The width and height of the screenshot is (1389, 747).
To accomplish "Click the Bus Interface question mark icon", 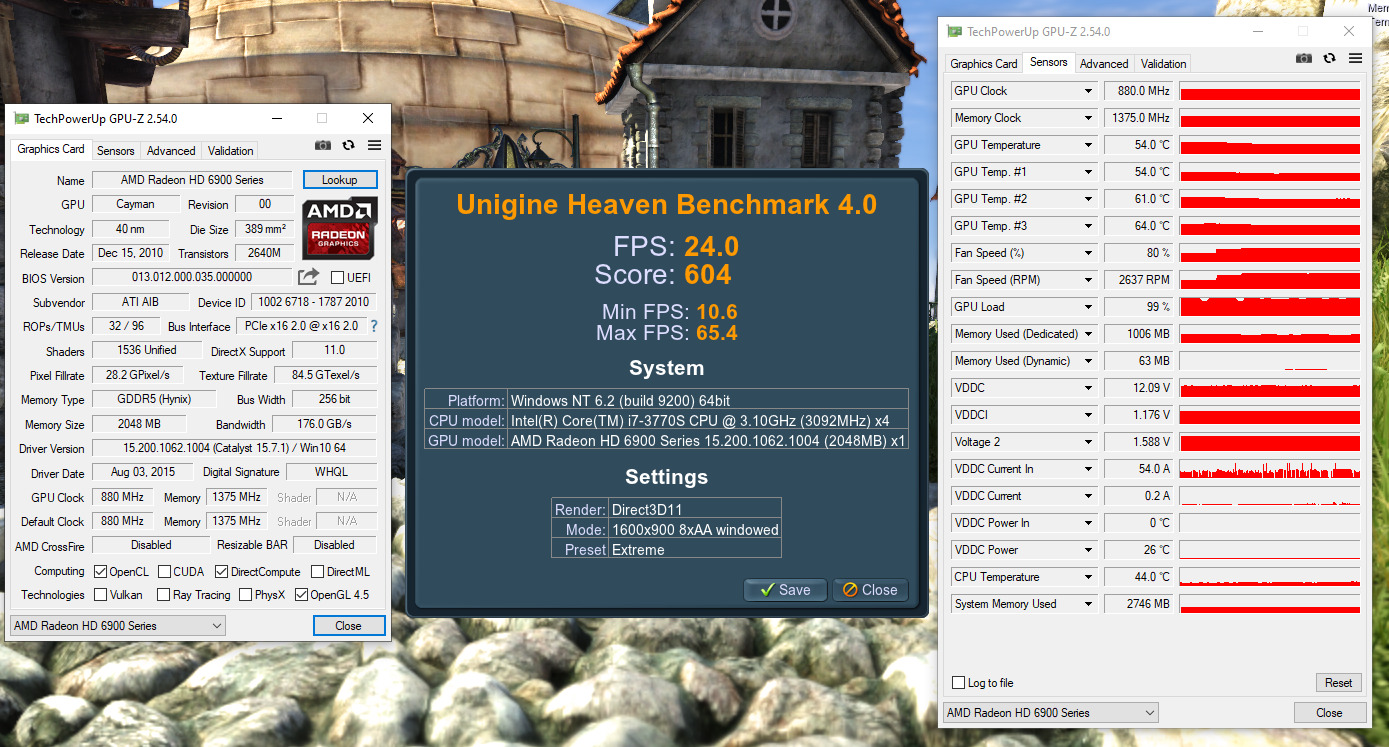I will (x=374, y=326).
